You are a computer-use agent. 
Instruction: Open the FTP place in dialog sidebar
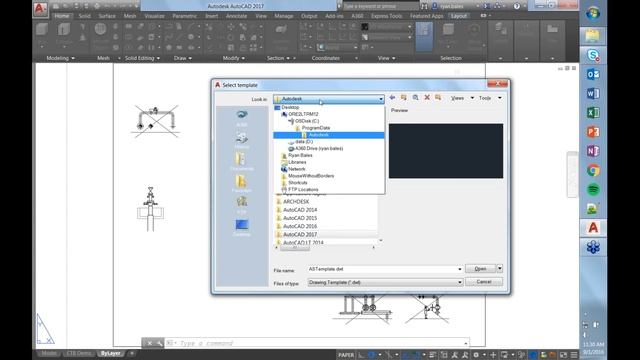tap(242, 205)
